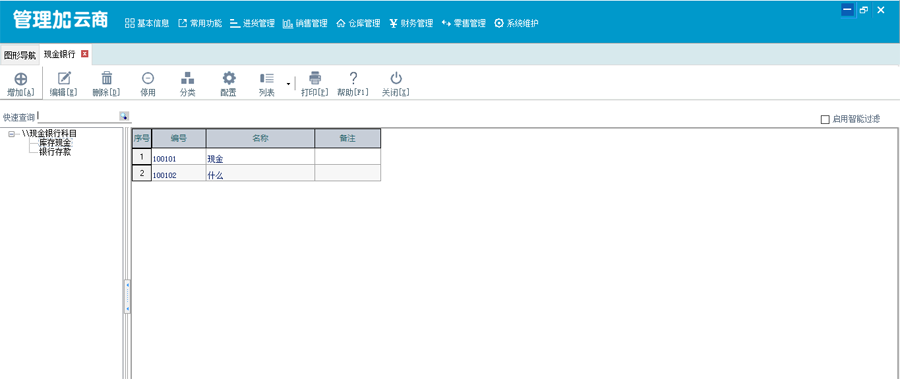The width and height of the screenshot is (900, 379).
Task: Click the 快速查询 search button
Action: point(124,117)
